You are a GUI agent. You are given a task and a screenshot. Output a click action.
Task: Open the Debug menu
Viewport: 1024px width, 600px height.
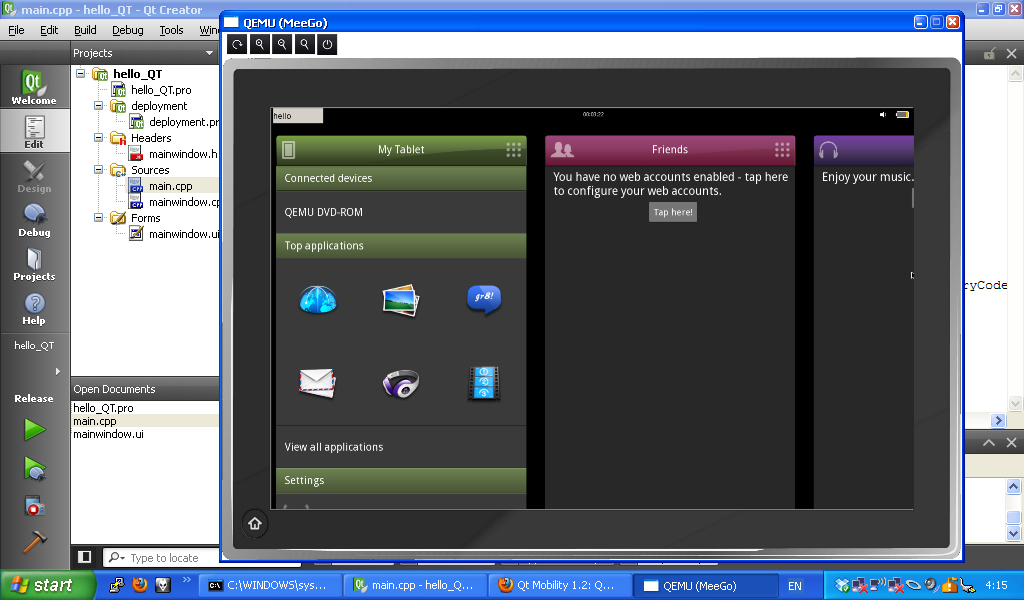pos(127,30)
